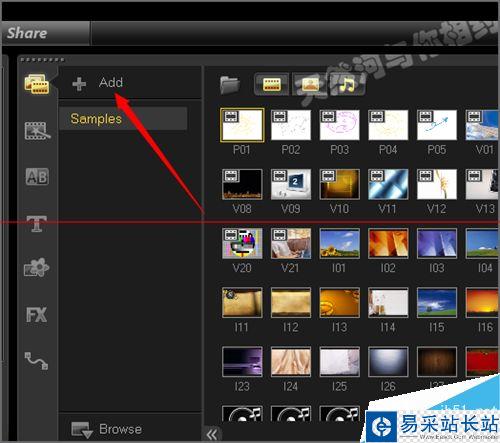
Task: Click the Browse button
Action: pyautogui.click(x=107, y=429)
